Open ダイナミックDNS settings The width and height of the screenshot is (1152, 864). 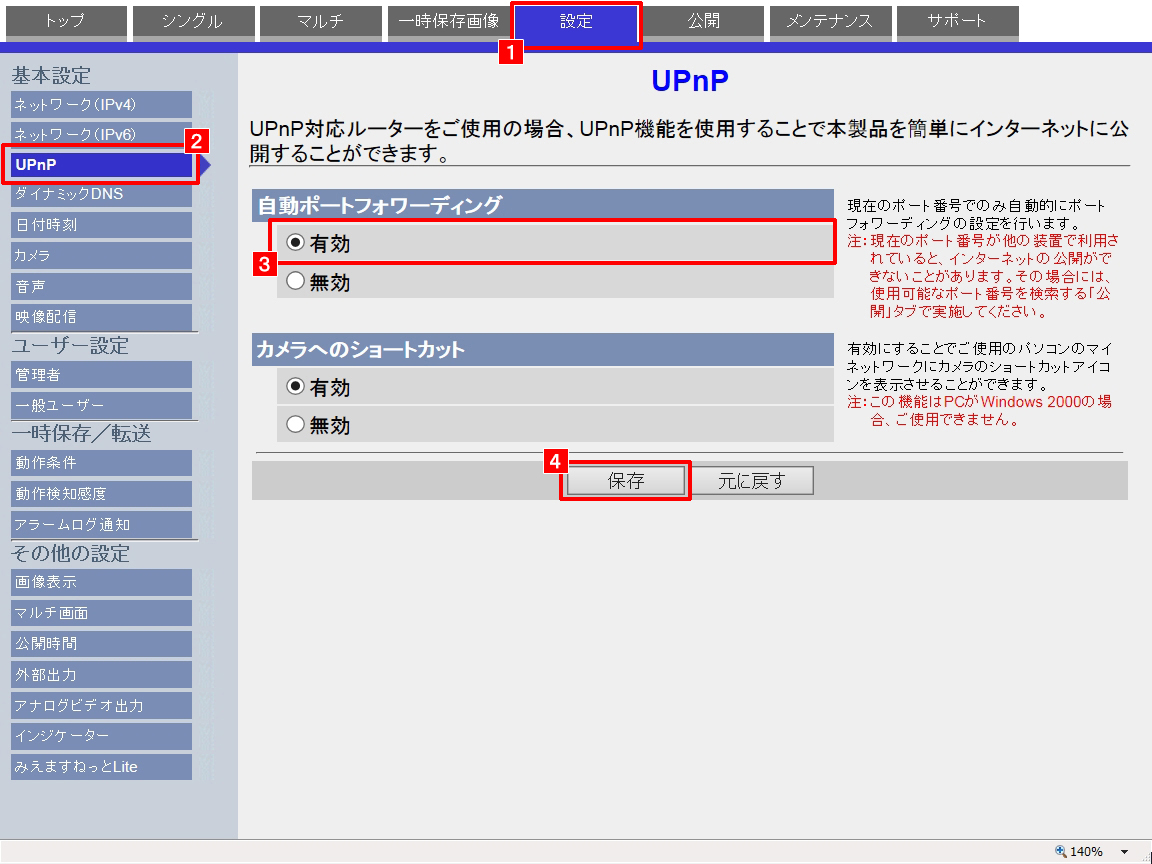click(101, 194)
